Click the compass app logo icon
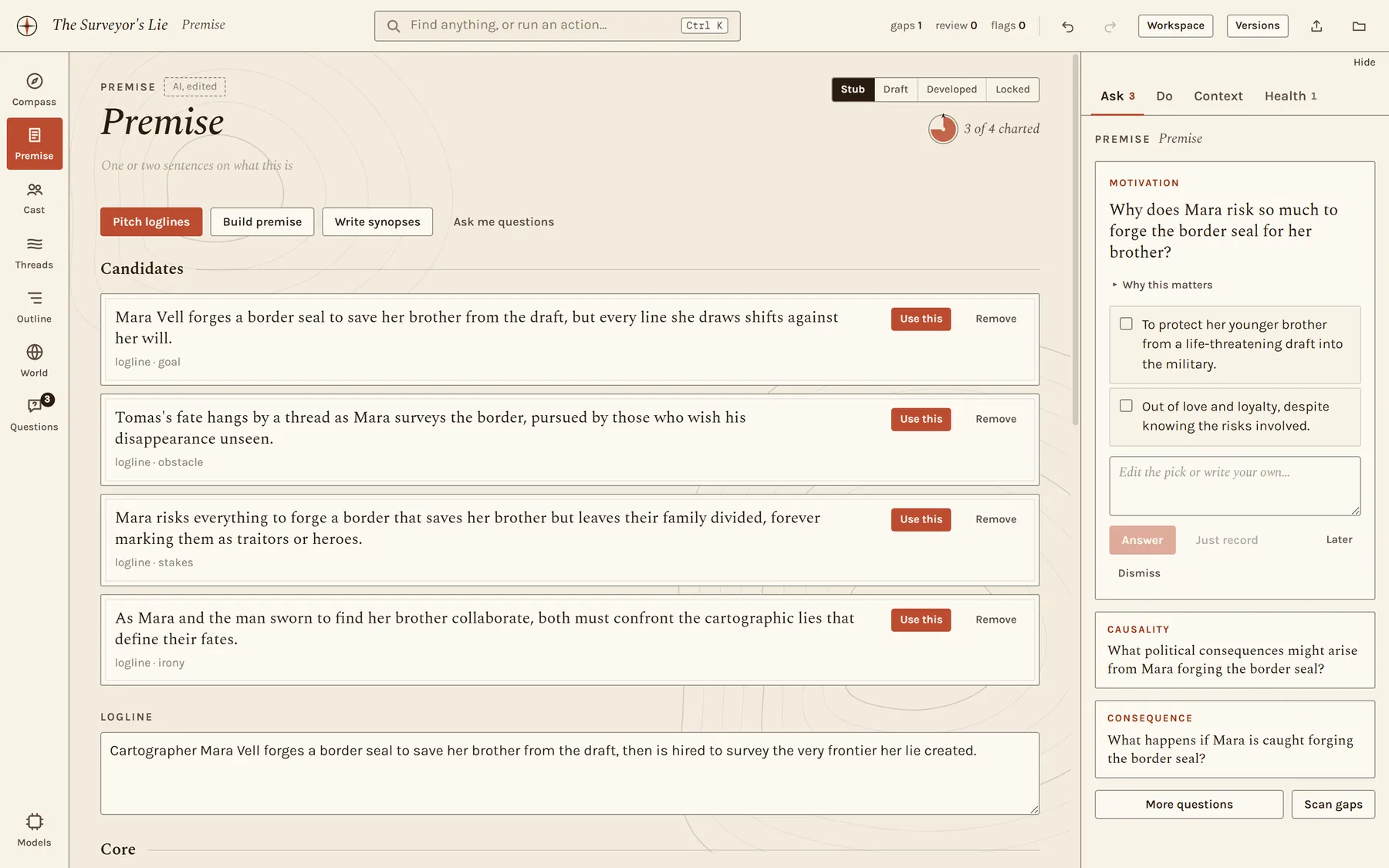The width and height of the screenshot is (1389, 868). click(x=27, y=25)
